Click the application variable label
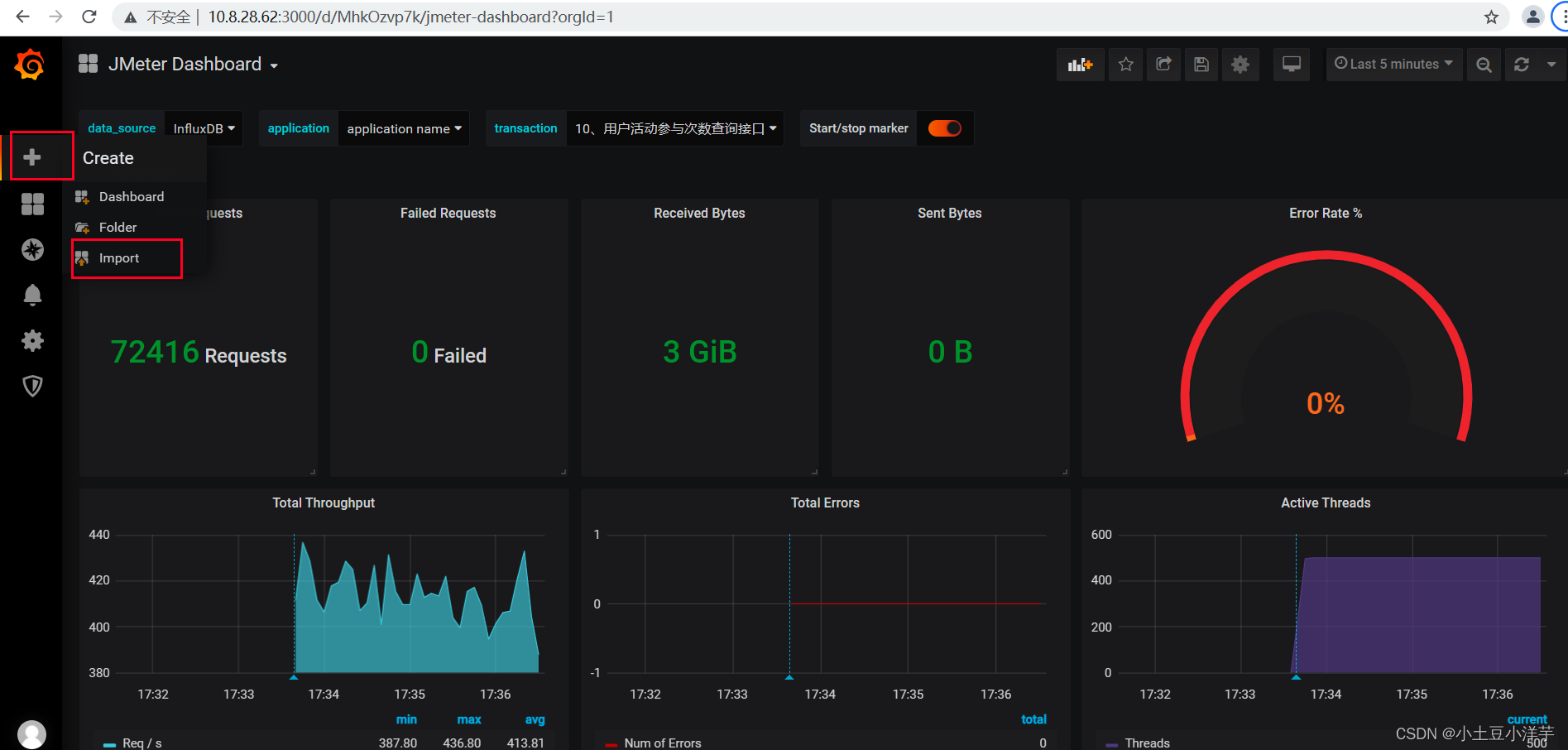1568x750 pixels. point(299,128)
